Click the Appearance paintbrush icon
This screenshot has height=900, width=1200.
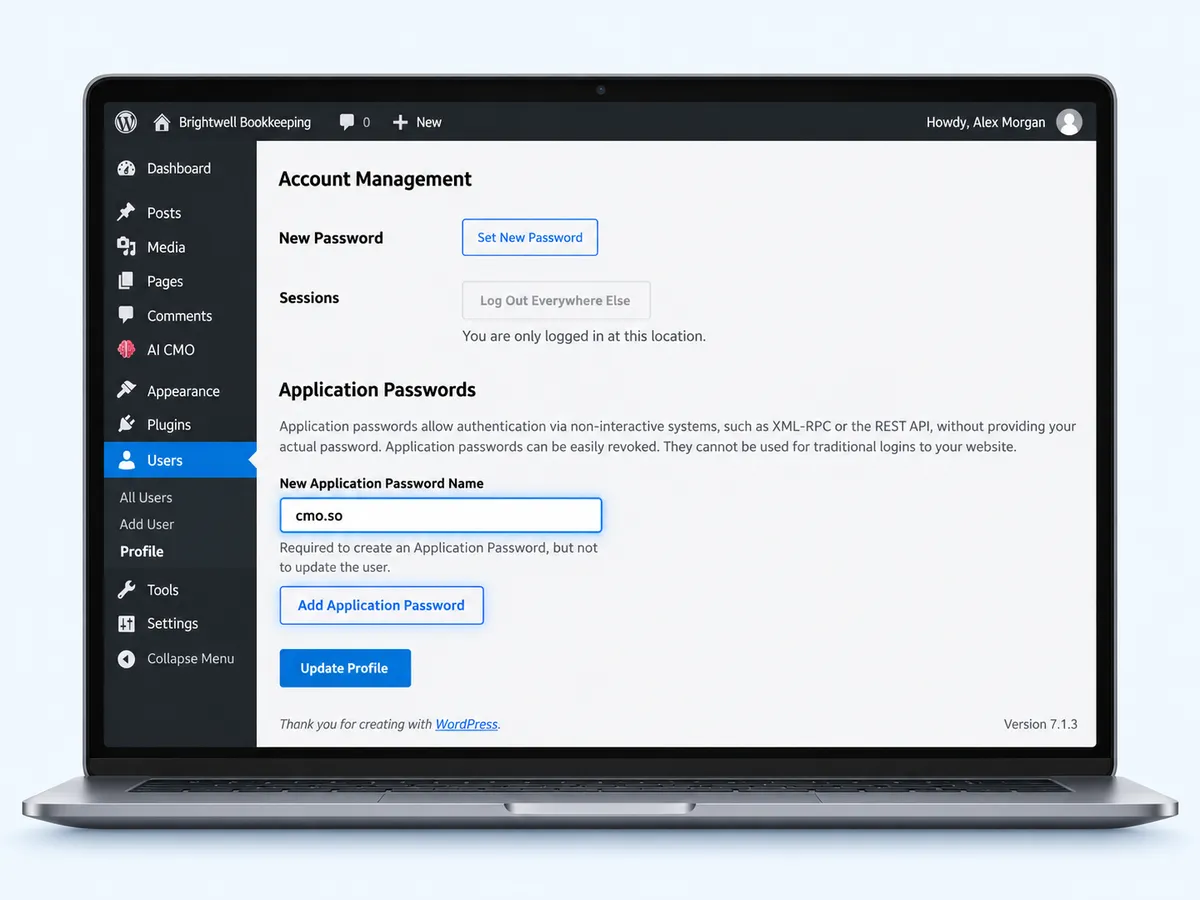point(126,390)
